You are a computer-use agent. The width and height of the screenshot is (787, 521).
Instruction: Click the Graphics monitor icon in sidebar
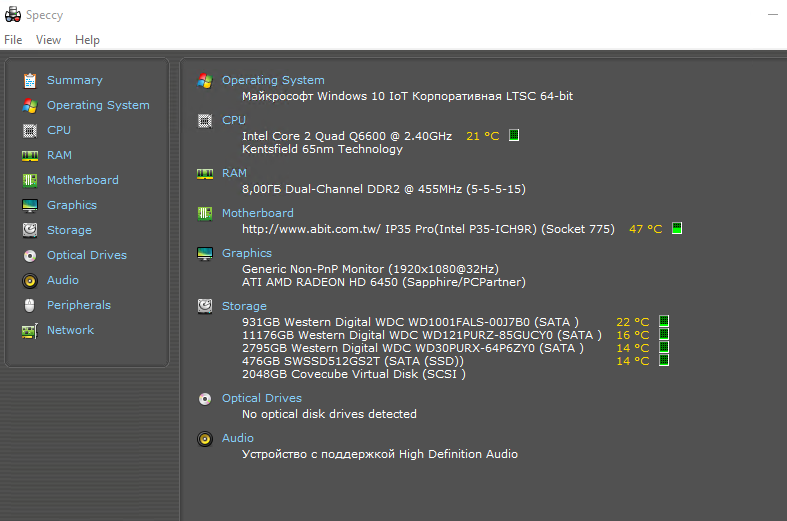click(30, 205)
